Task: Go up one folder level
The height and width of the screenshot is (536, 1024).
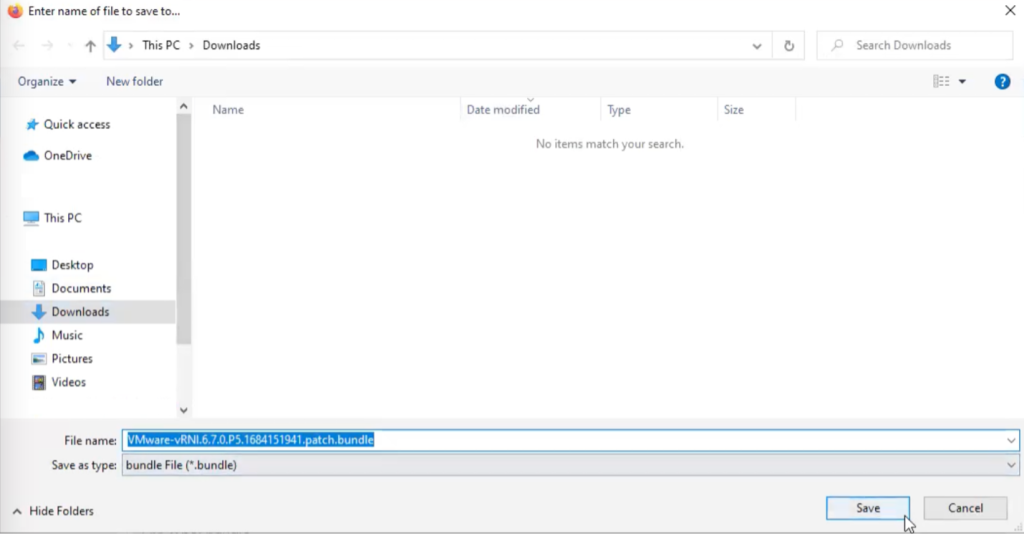Action: (90, 46)
